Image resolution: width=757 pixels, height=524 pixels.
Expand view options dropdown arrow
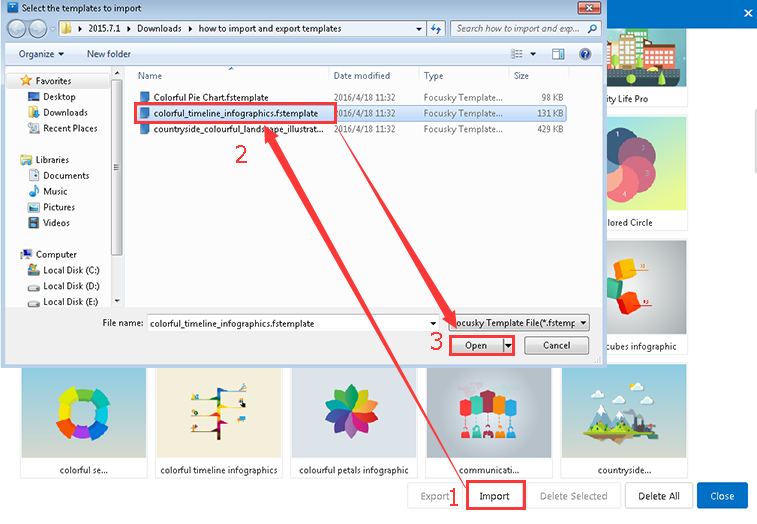[x=533, y=54]
